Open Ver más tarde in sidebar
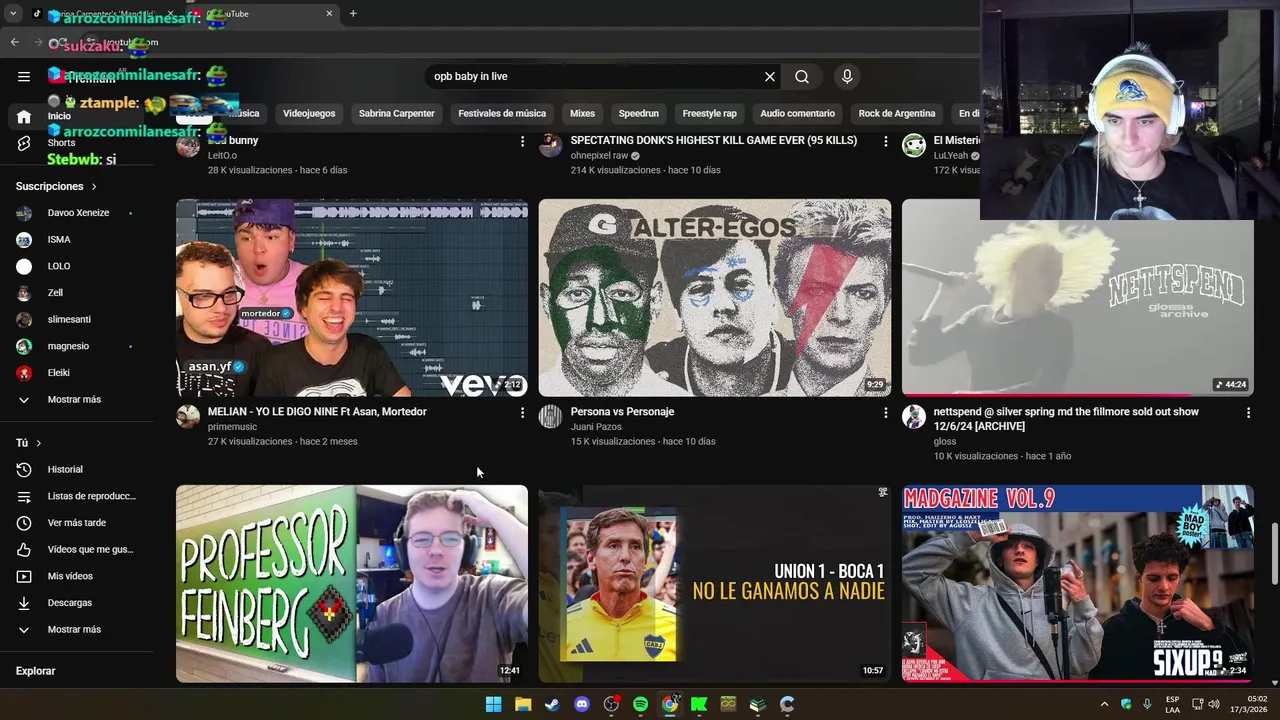This screenshot has height=720, width=1280. point(76,523)
